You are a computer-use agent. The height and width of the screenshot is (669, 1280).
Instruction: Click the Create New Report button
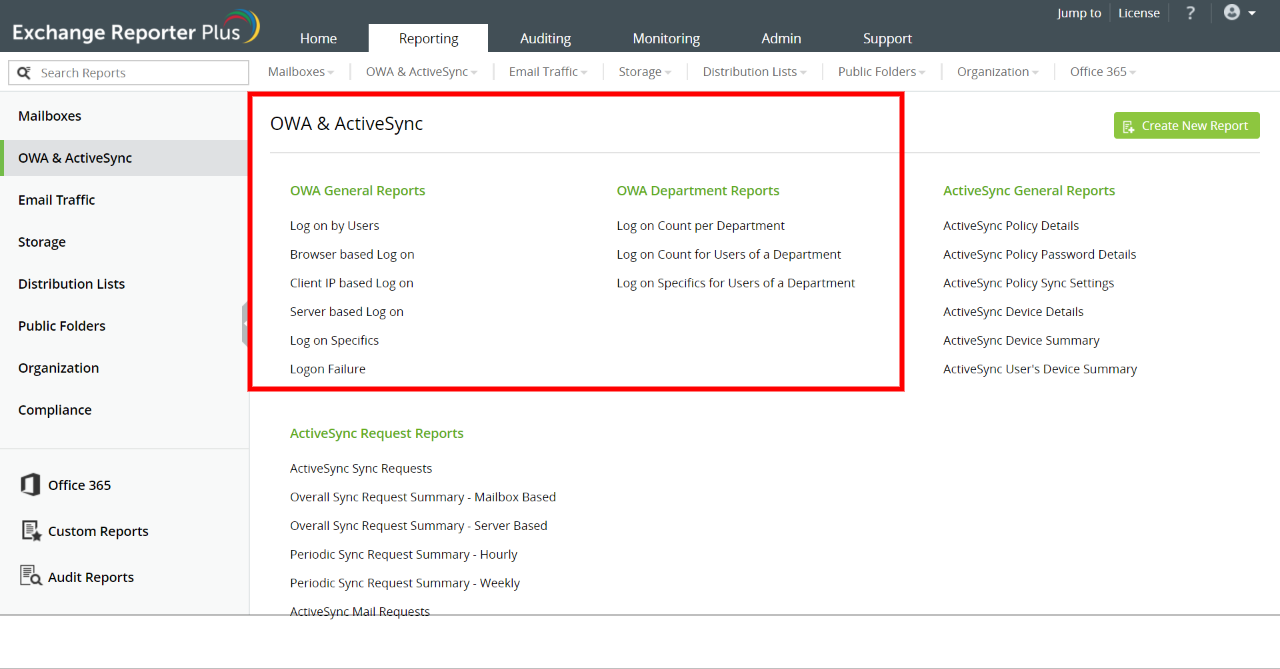[x=1187, y=126]
